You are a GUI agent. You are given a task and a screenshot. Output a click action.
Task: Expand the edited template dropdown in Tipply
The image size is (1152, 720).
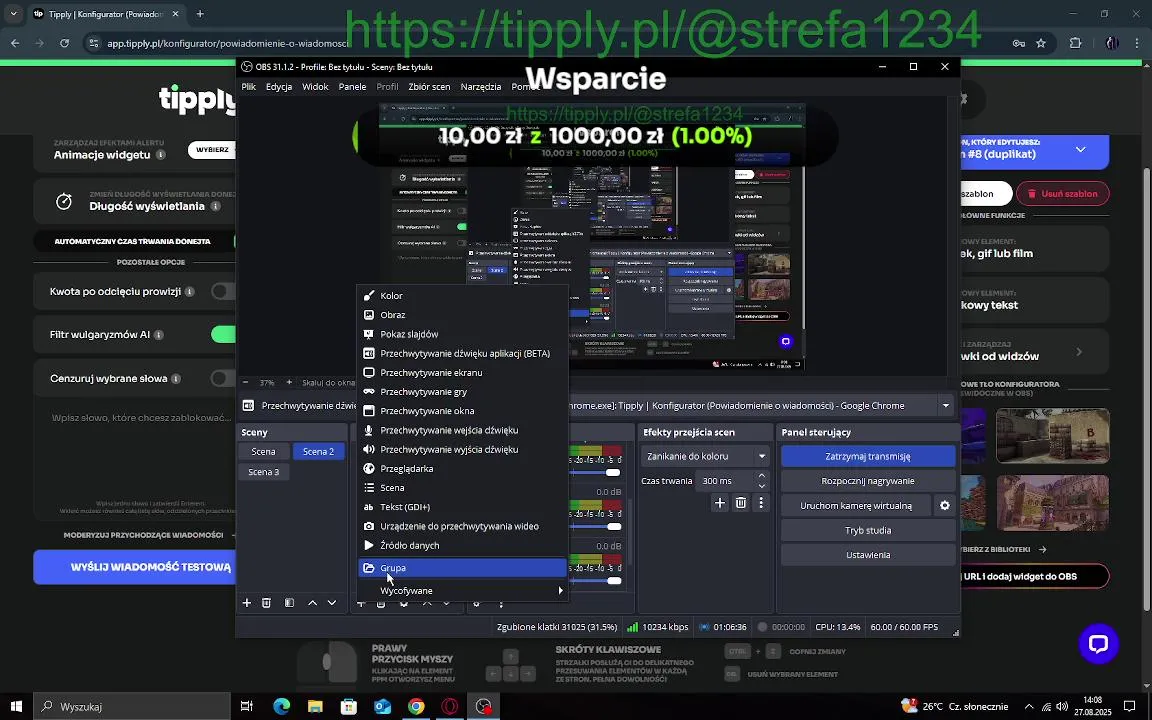[1080, 149]
